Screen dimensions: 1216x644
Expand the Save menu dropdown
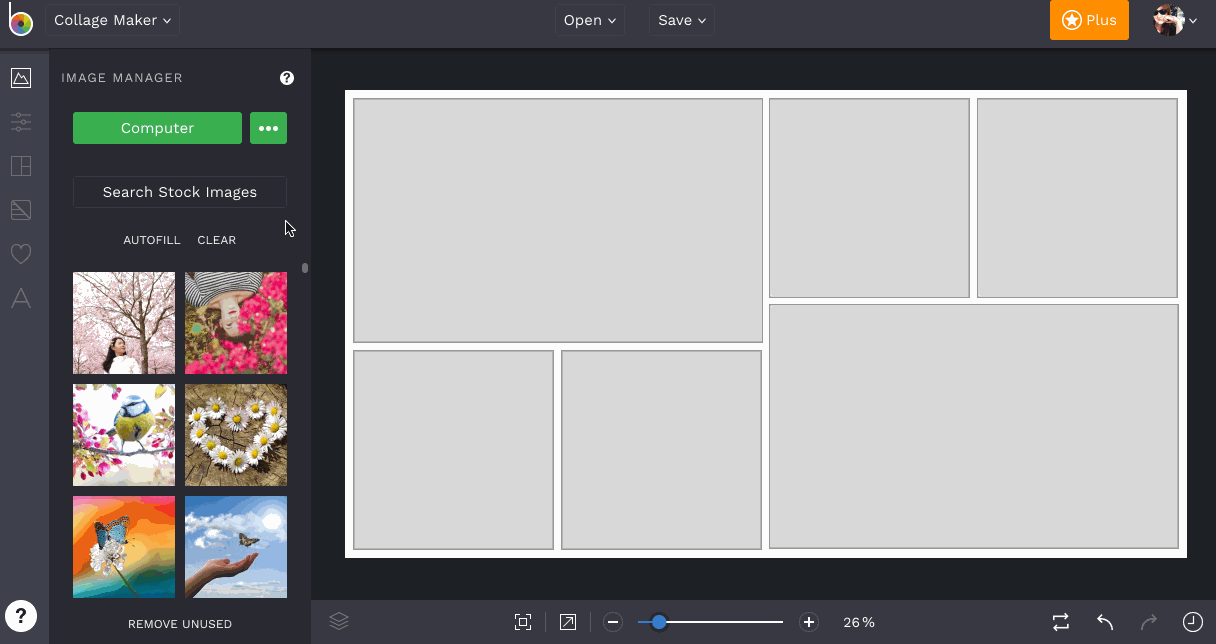coord(682,20)
